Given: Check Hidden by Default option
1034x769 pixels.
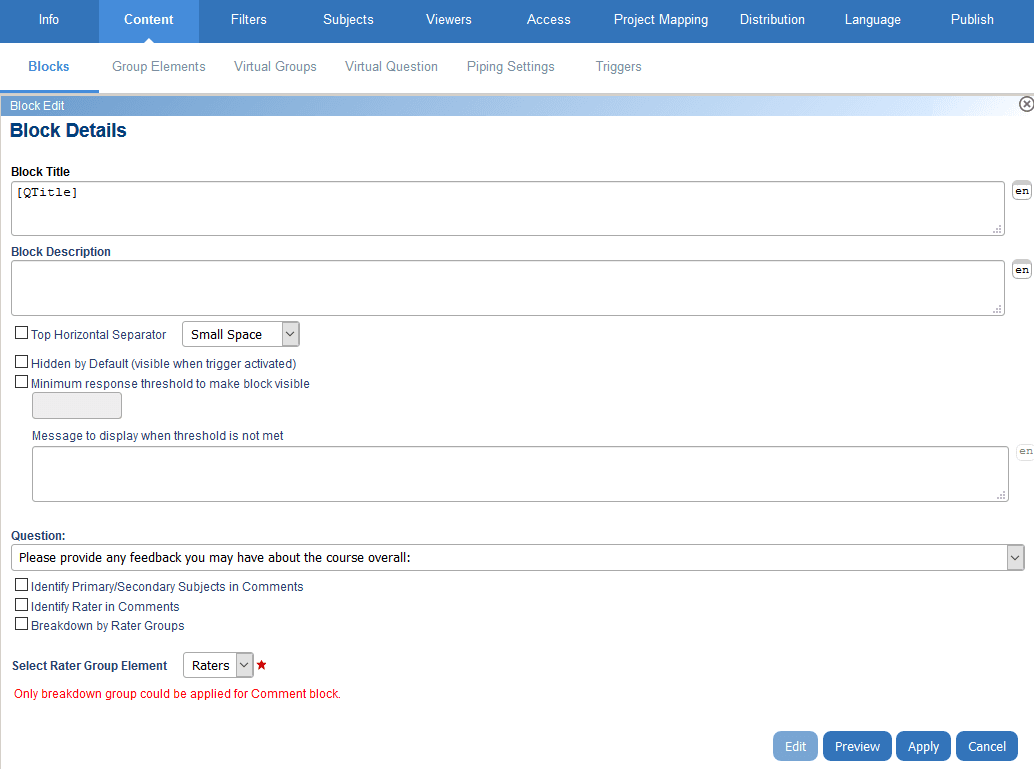Looking at the screenshot, I should click(x=22, y=362).
